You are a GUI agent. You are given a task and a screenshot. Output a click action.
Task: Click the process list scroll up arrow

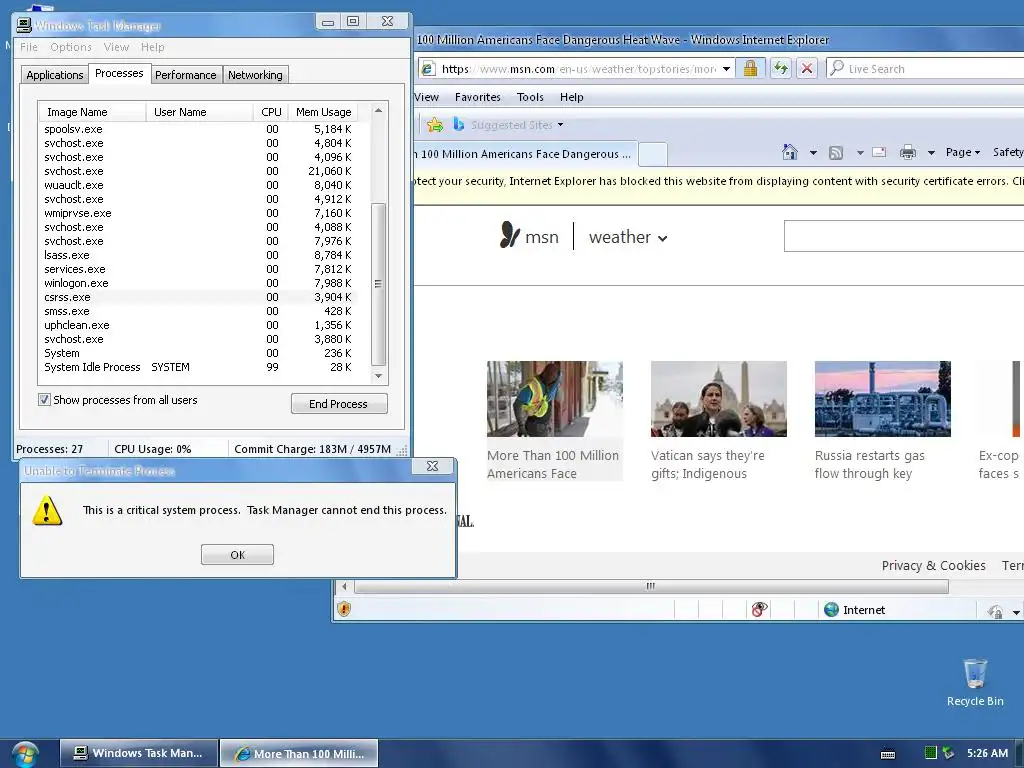tap(378, 110)
